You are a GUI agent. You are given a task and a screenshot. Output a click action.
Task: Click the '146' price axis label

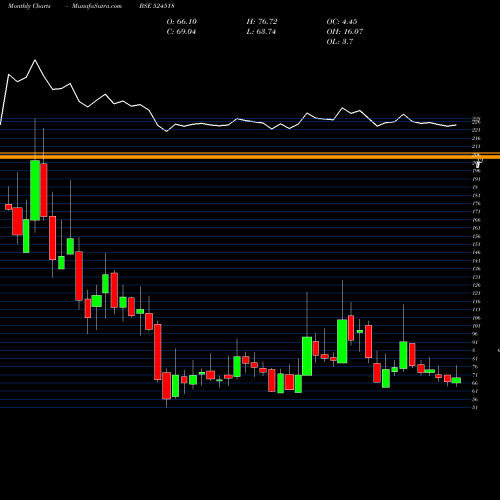point(476,253)
